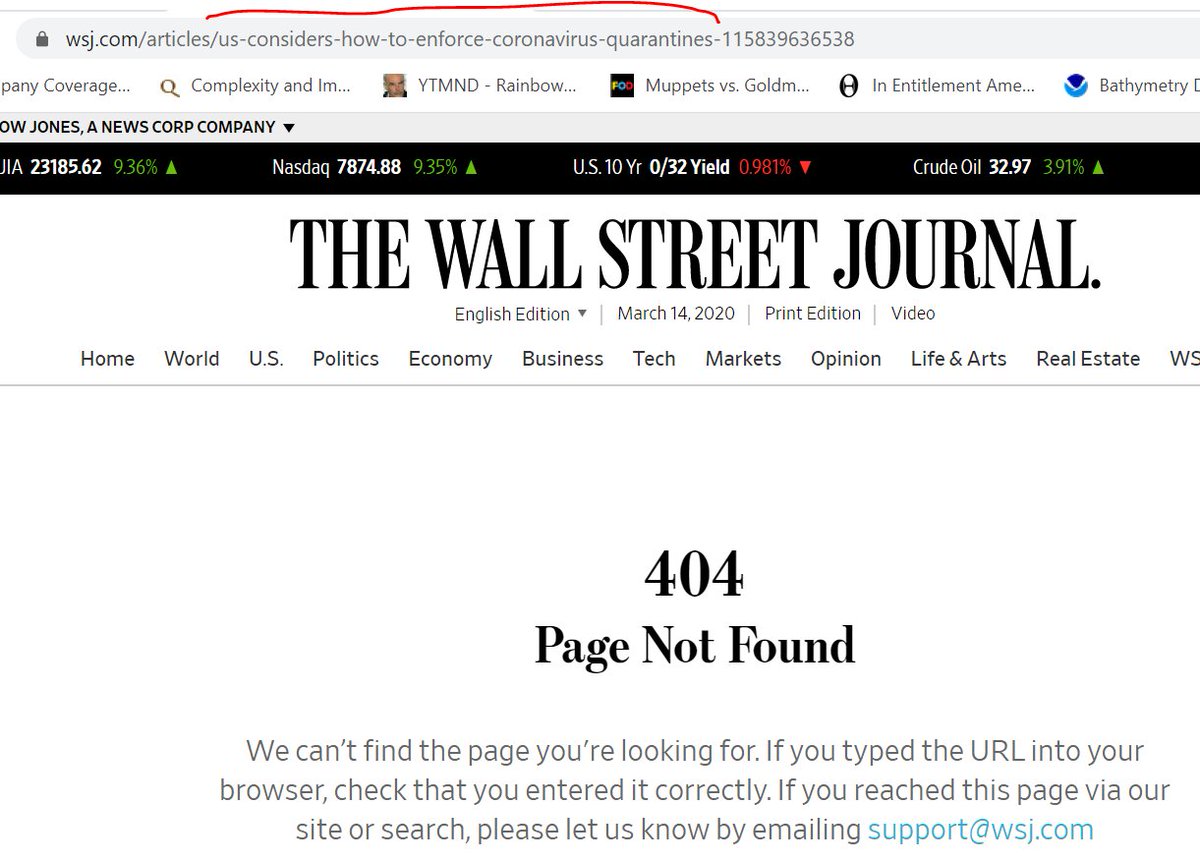This screenshot has height=862, width=1200.
Task: Click the theta favicon of Entitlement bookmark
Action: [x=848, y=87]
